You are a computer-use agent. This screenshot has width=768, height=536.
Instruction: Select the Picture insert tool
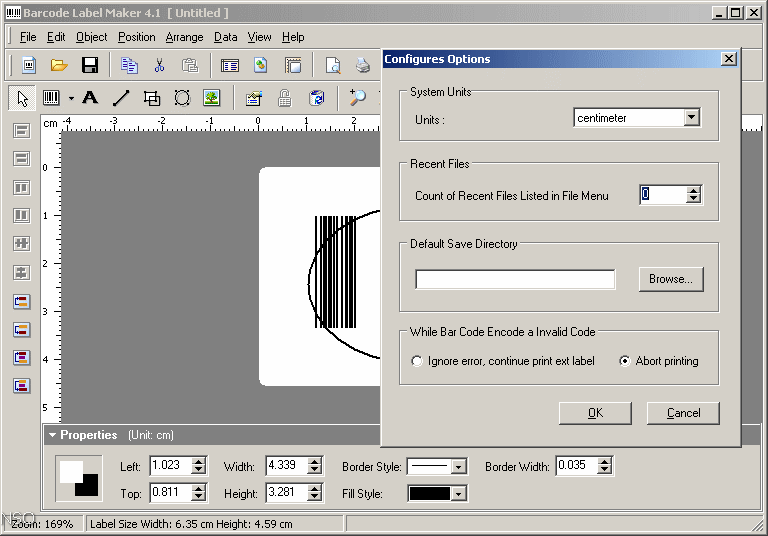212,98
